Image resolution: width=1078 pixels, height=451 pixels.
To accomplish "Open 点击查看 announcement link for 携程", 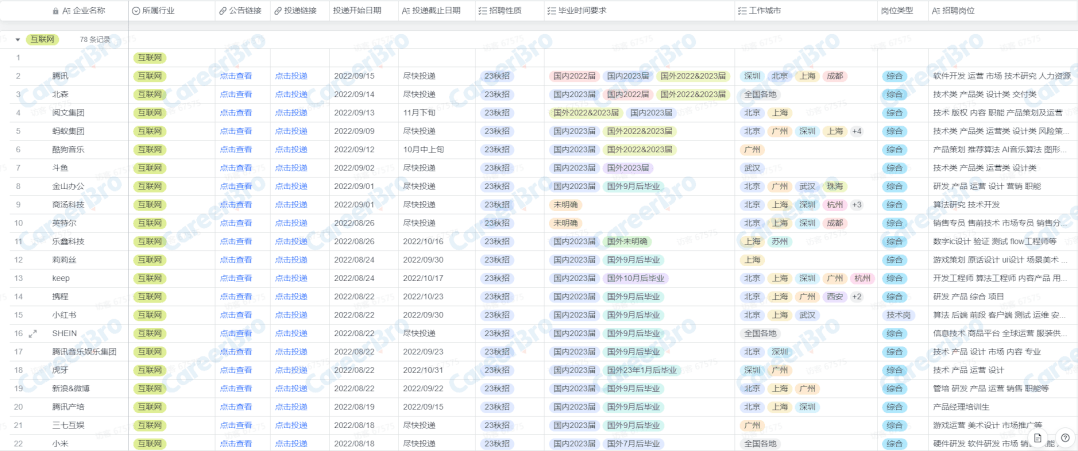I will (x=236, y=296).
